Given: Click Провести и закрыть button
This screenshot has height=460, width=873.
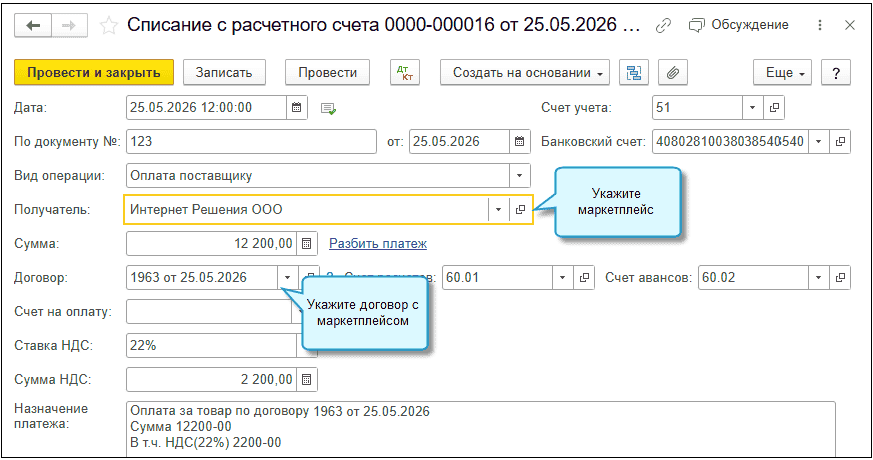Looking at the screenshot, I should tap(94, 72).
